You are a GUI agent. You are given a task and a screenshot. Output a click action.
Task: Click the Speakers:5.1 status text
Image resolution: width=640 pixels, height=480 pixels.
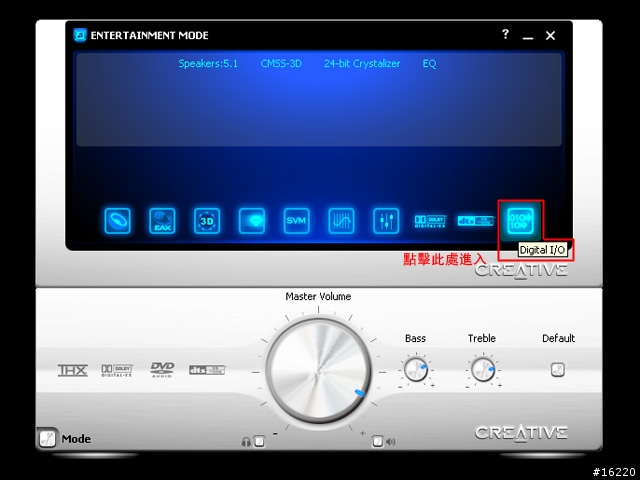208,64
